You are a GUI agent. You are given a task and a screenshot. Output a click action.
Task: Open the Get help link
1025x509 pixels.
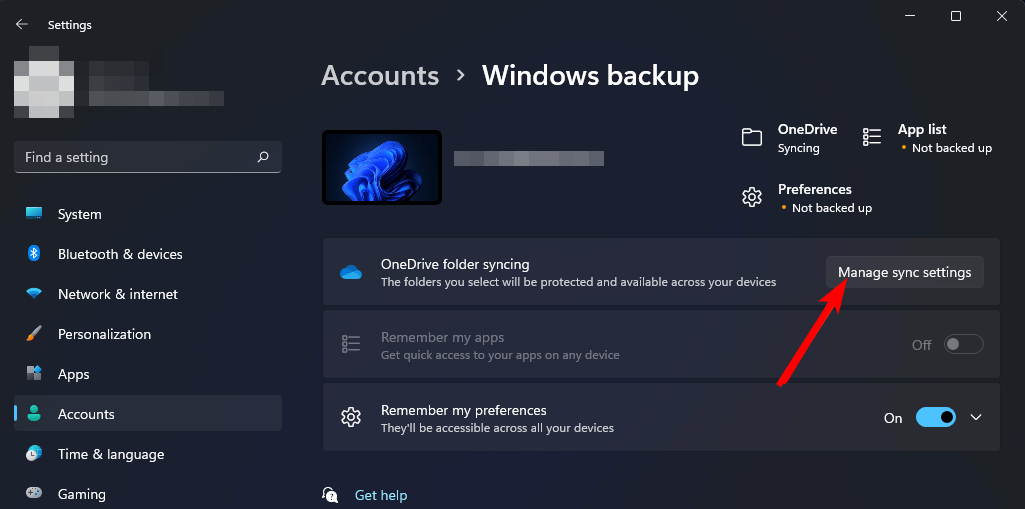tap(381, 495)
